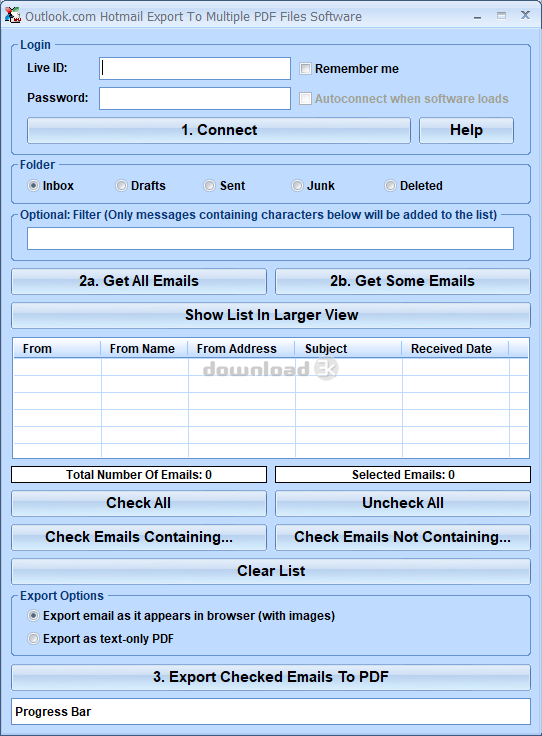Enable the Remember me checkbox
542x736 pixels.
pos(305,69)
